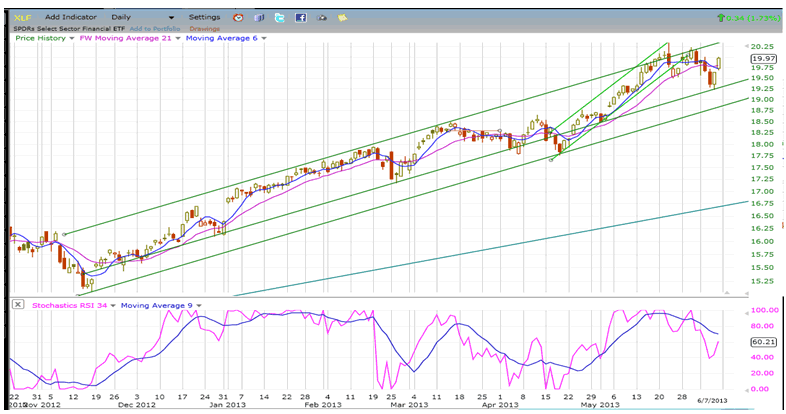The width and height of the screenshot is (786, 414).
Task: Open the yellow sticky note icon
Action: click(343, 18)
